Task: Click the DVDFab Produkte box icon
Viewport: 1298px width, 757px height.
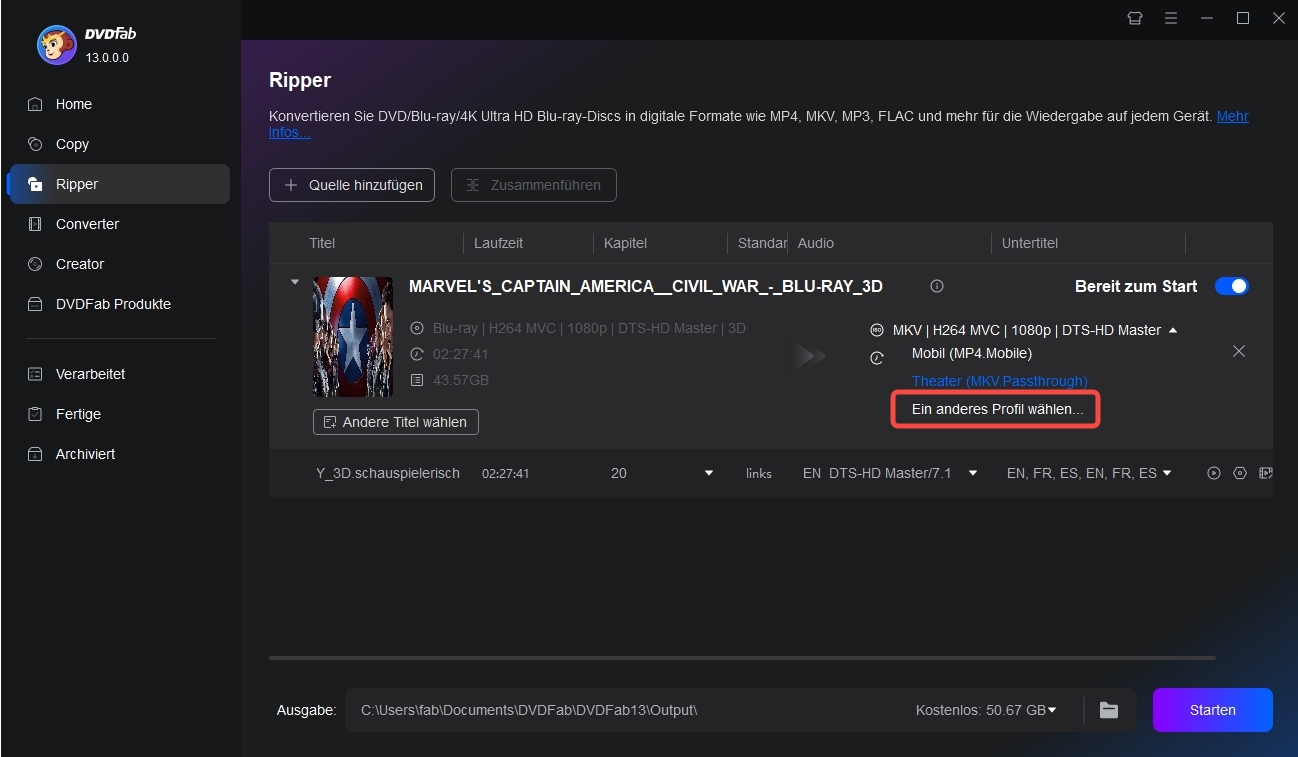Action: [36, 304]
